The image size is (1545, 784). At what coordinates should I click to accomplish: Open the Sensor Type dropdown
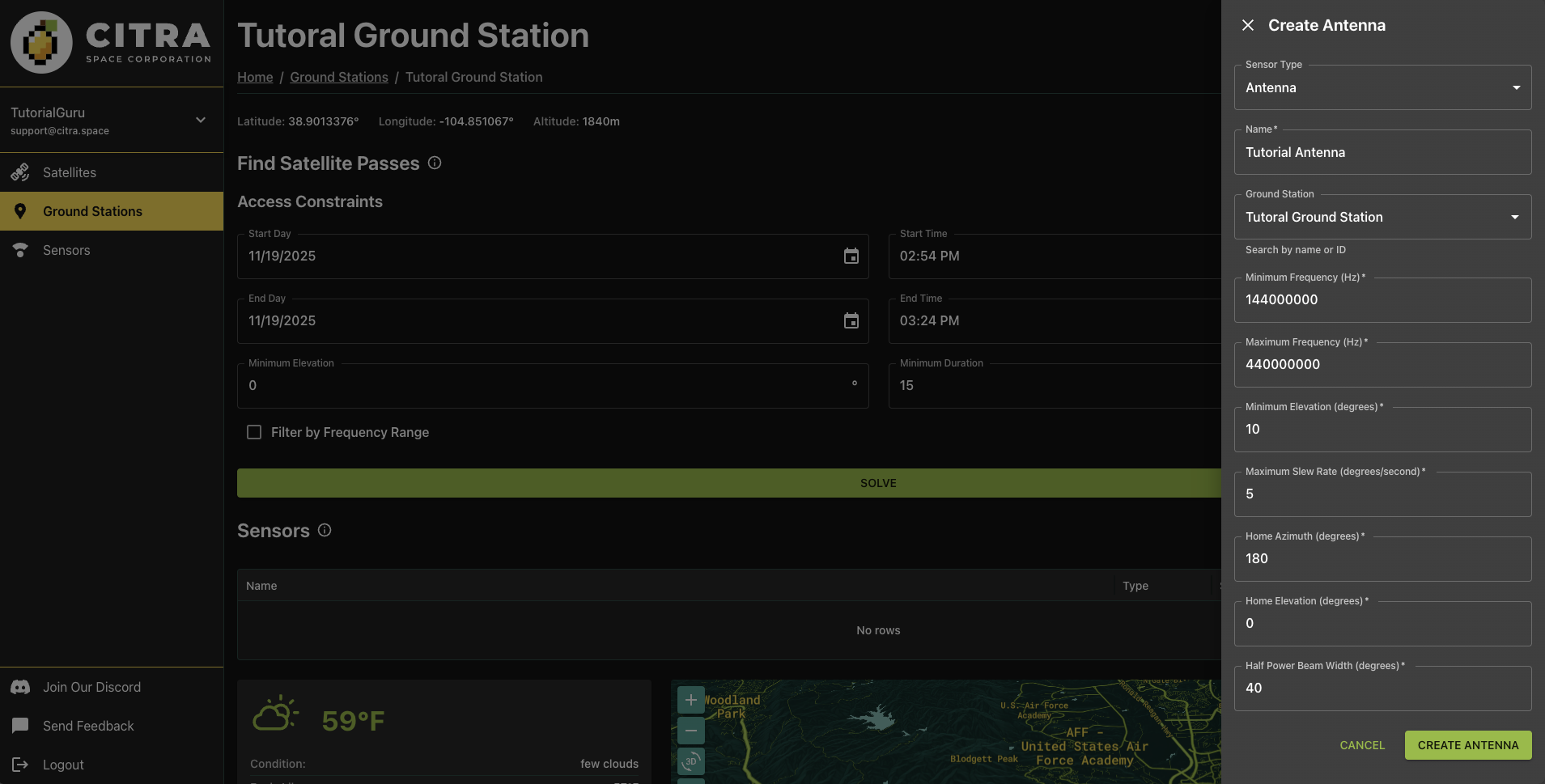click(1382, 87)
